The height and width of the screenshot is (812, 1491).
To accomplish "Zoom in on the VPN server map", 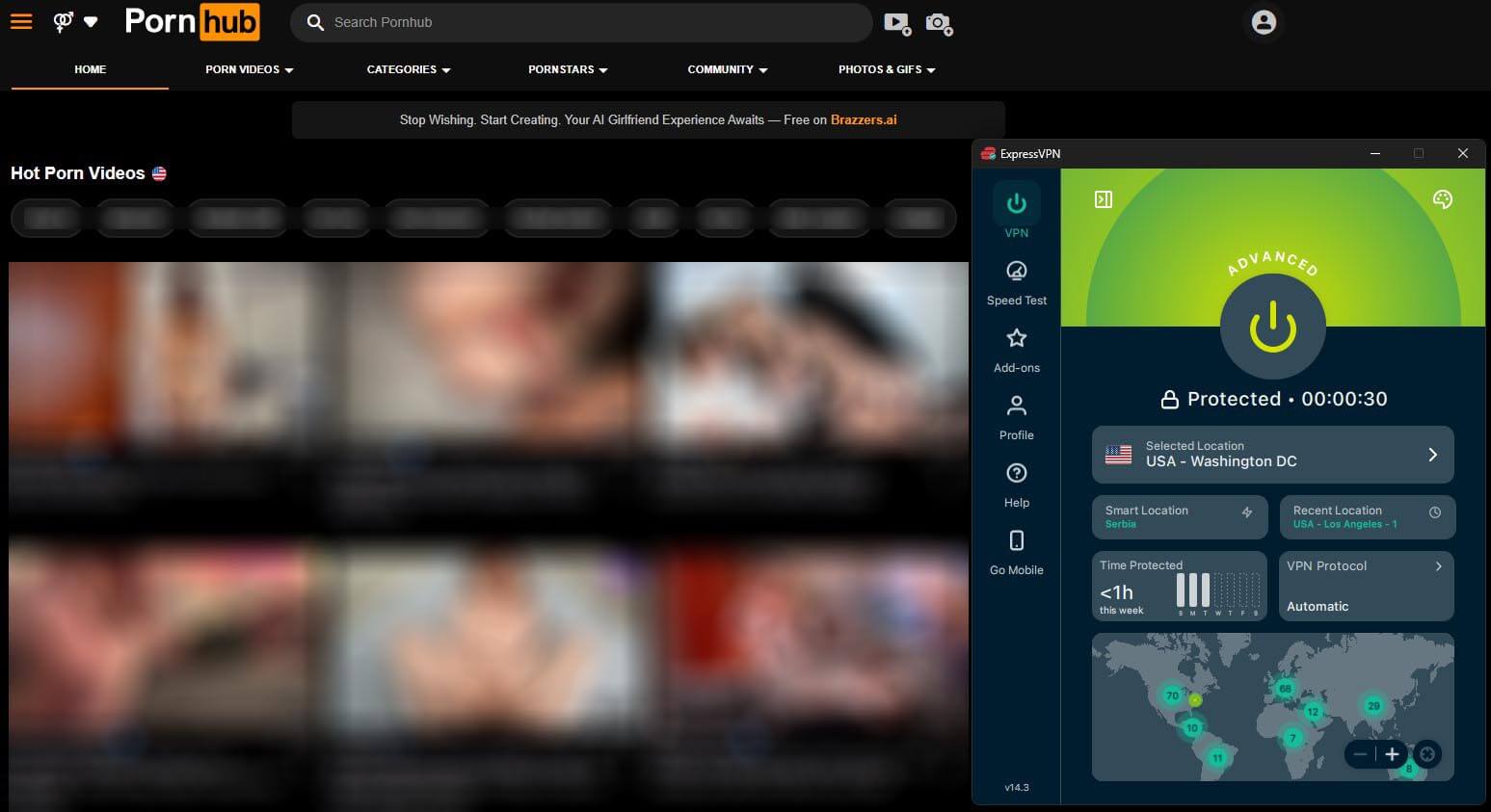I will click(x=1392, y=754).
